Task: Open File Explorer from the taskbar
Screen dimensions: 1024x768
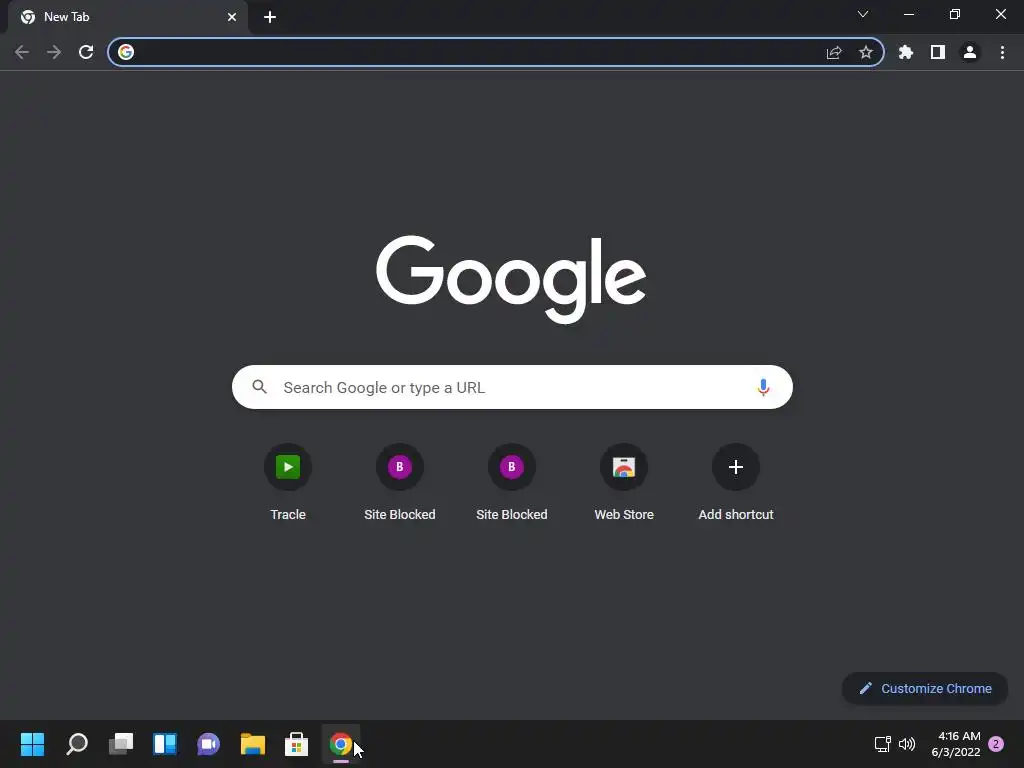Action: click(x=253, y=744)
